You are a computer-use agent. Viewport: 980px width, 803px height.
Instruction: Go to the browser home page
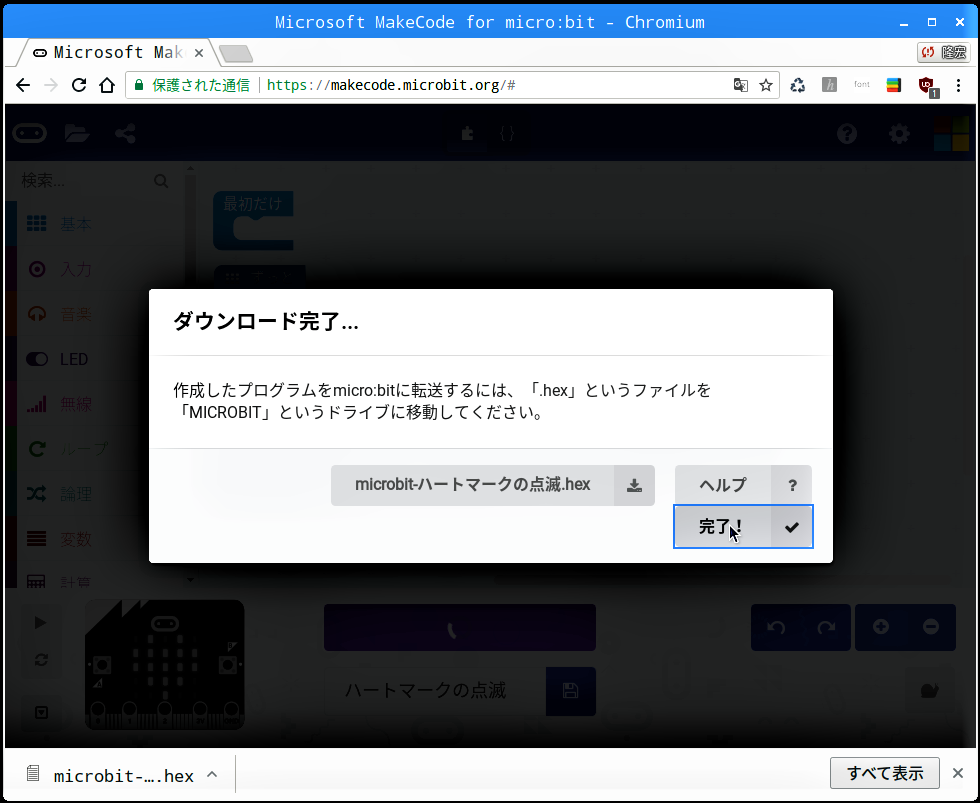coord(107,85)
